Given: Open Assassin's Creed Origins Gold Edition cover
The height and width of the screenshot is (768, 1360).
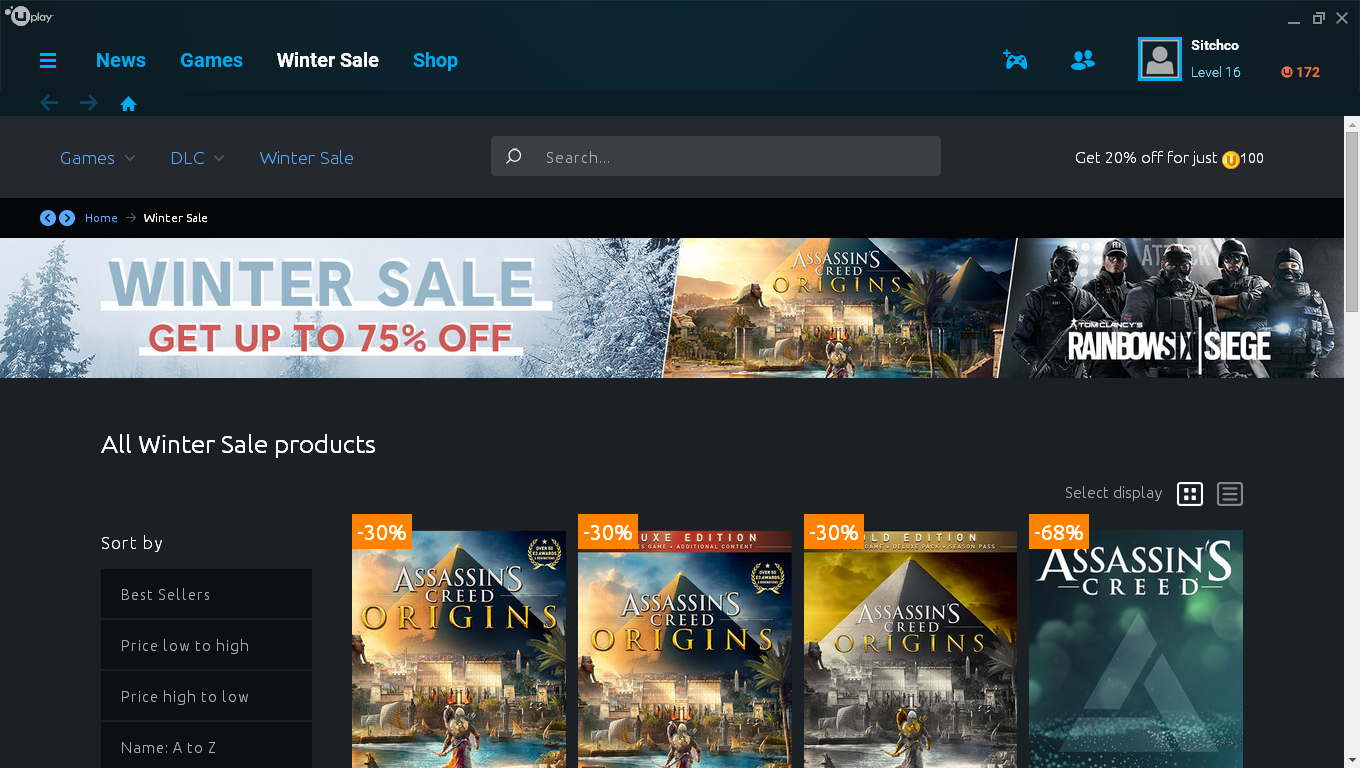Looking at the screenshot, I should tap(911, 649).
